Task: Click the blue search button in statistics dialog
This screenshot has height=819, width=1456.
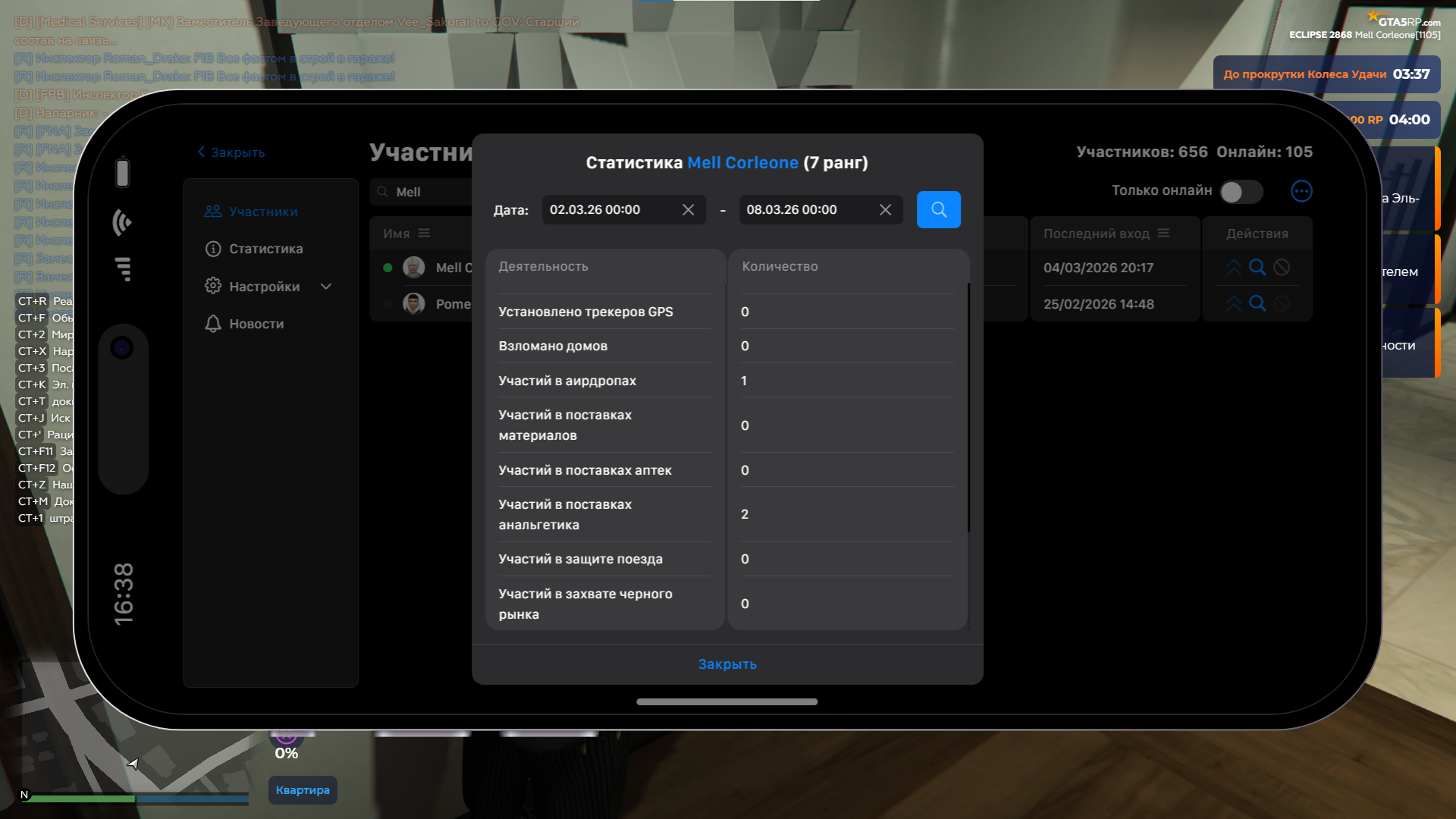Action: coord(938,209)
